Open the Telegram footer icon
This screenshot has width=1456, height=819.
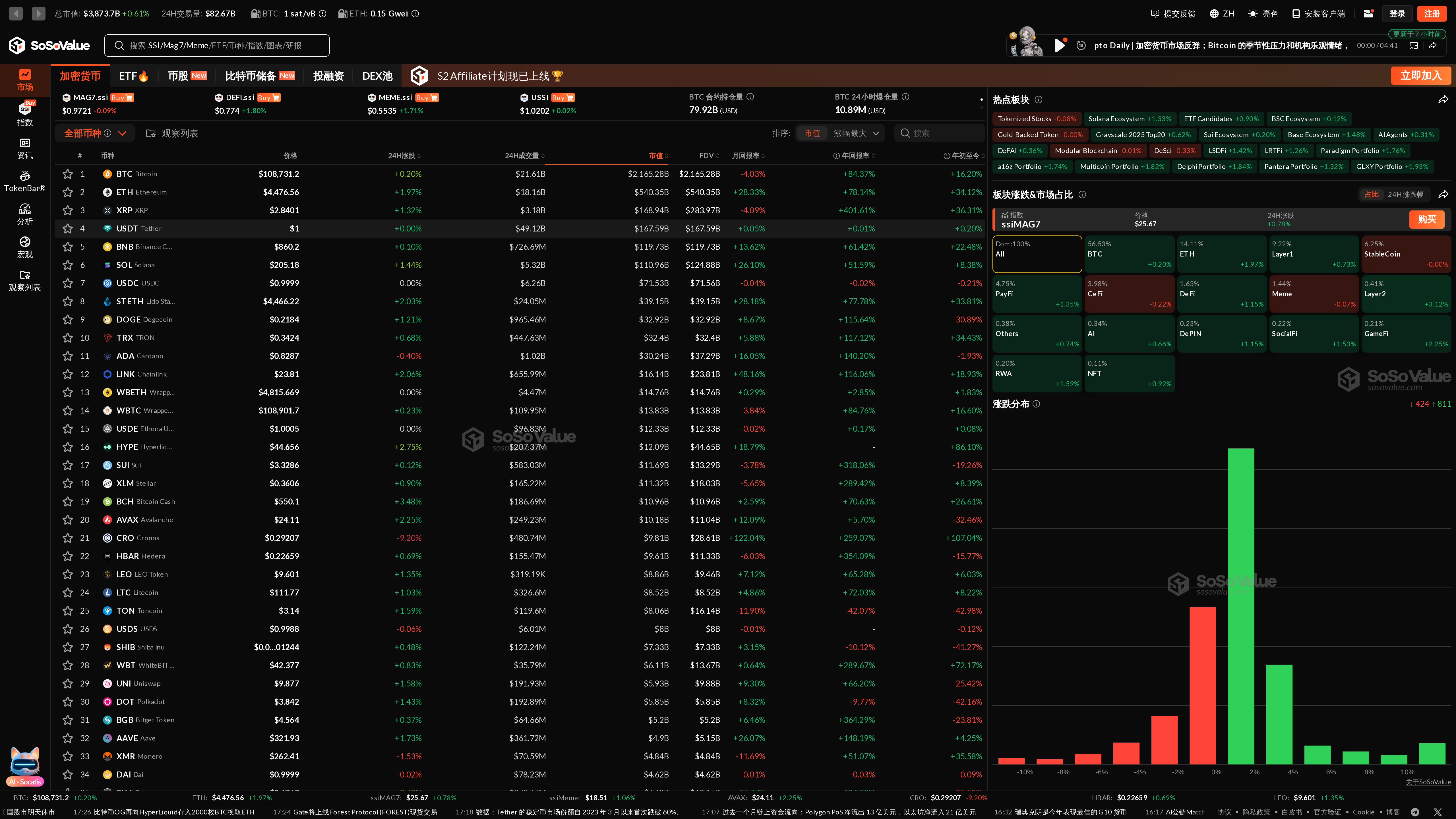pos(1415,812)
